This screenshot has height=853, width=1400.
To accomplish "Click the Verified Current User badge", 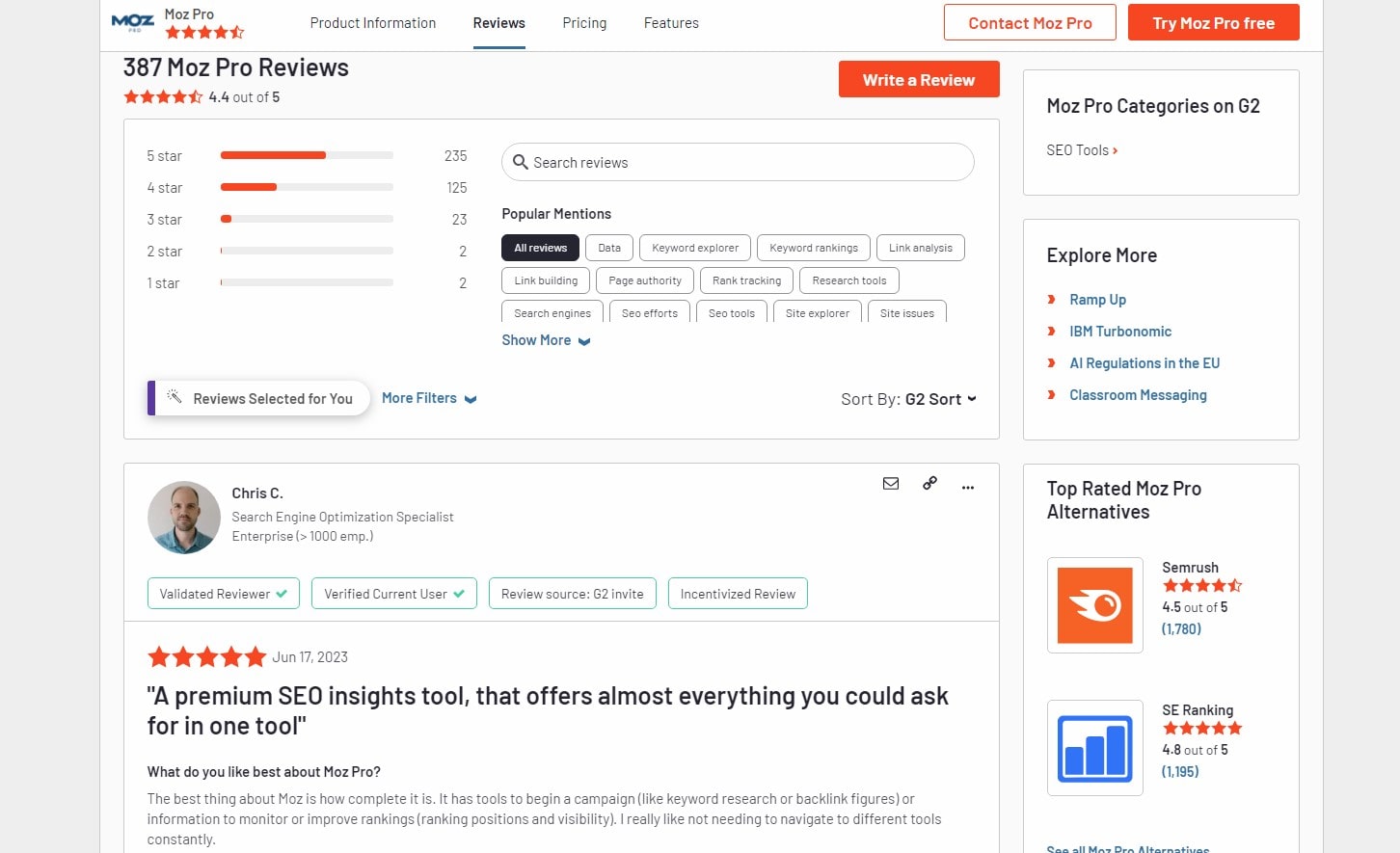I will (x=394, y=594).
